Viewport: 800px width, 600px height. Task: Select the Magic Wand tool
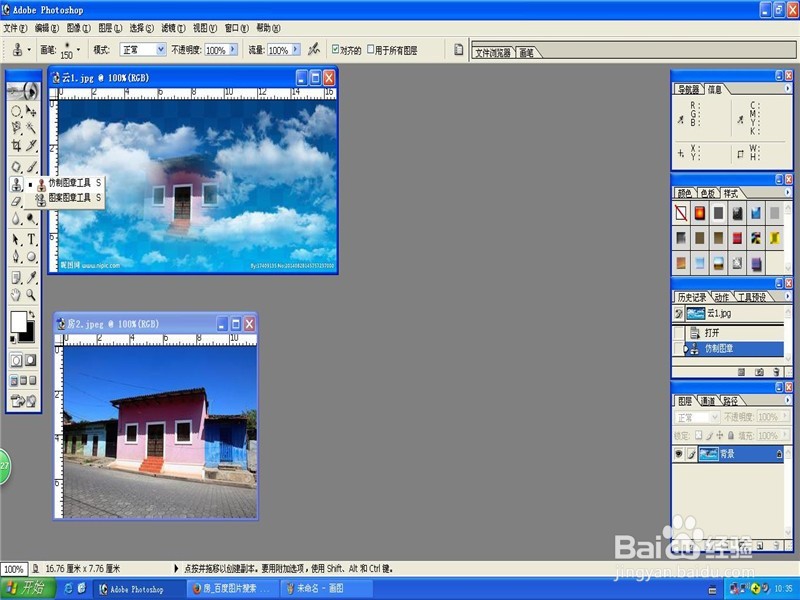pos(31,128)
